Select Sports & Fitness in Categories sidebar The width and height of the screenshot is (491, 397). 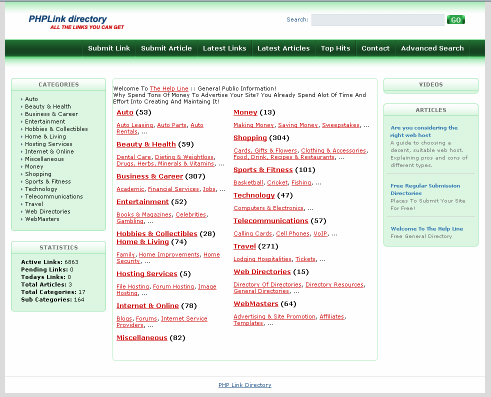[x=48, y=182]
